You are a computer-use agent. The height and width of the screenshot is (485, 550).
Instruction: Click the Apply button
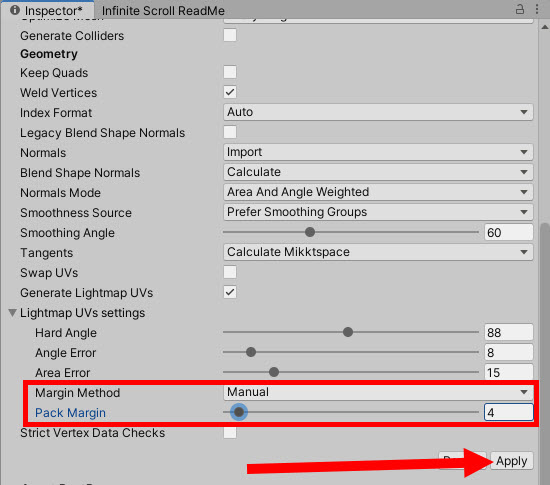click(x=512, y=461)
